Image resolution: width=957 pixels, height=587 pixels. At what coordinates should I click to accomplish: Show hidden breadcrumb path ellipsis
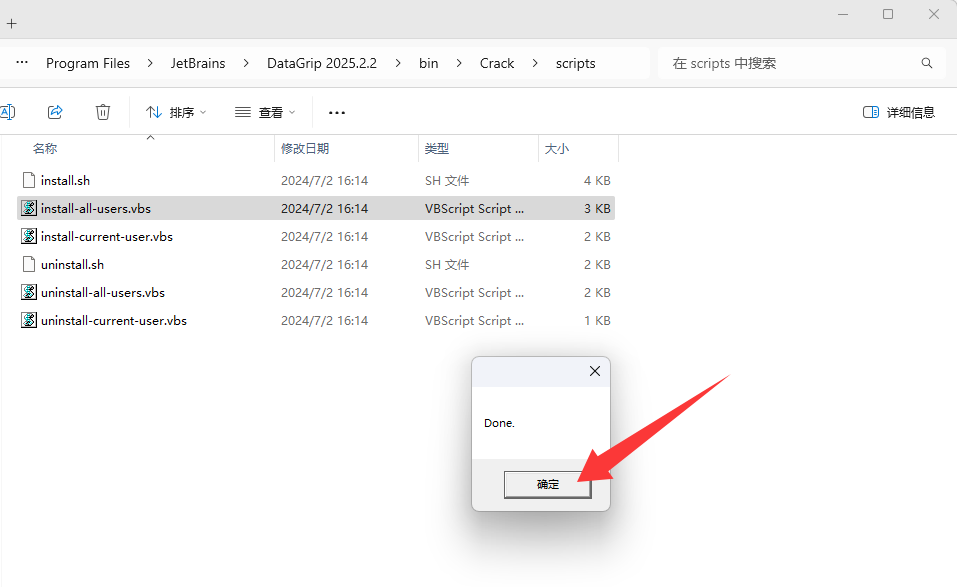[x=22, y=62]
